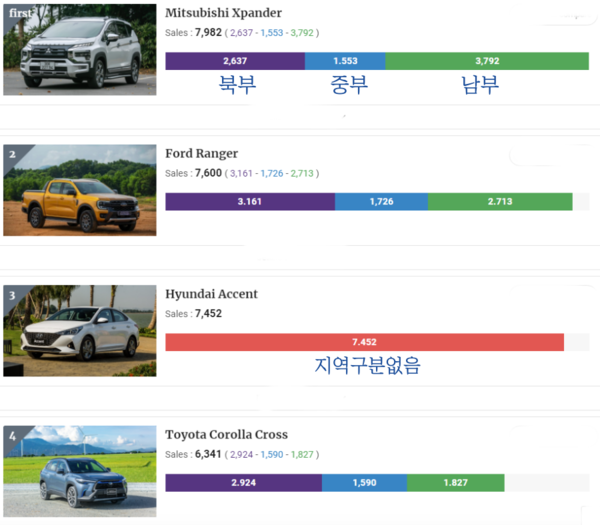600x525 pixels.
Task: Click the 북부 label under Xpander bar
Action: [237, 85]
